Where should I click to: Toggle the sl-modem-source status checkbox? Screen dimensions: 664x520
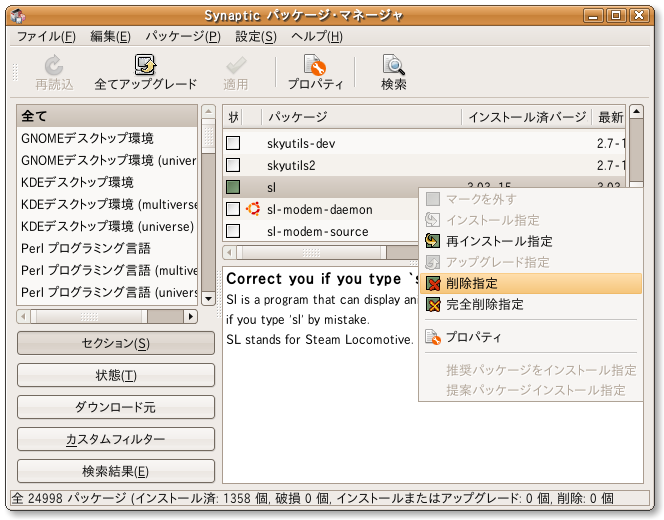pos(233,231)
